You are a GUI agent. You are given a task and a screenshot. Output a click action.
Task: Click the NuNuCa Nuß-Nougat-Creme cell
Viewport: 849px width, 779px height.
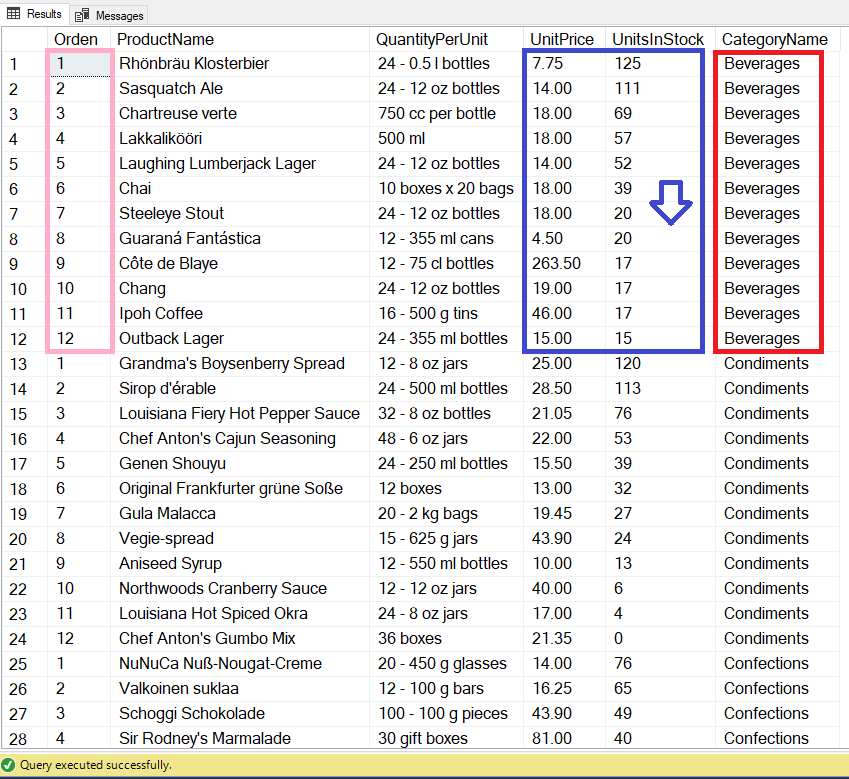click(240, 663)
